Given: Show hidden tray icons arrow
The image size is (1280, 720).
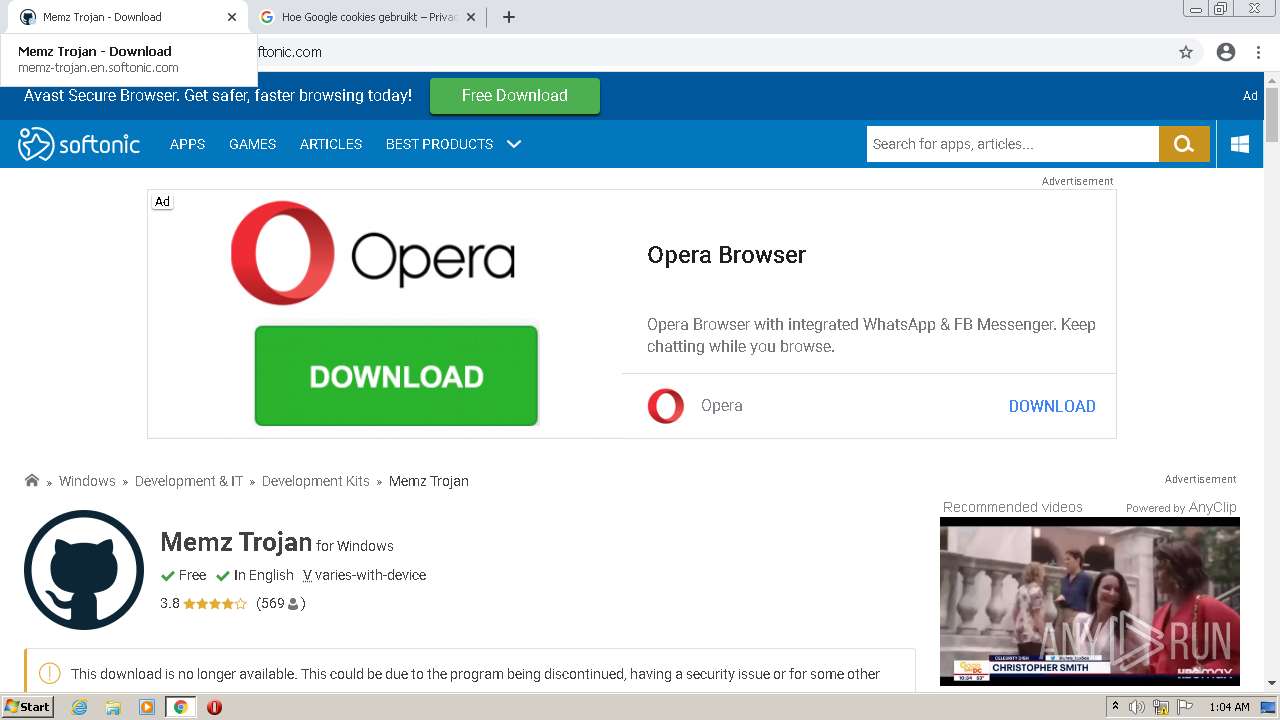Looking at the screenshot, I should (1115, 707).
